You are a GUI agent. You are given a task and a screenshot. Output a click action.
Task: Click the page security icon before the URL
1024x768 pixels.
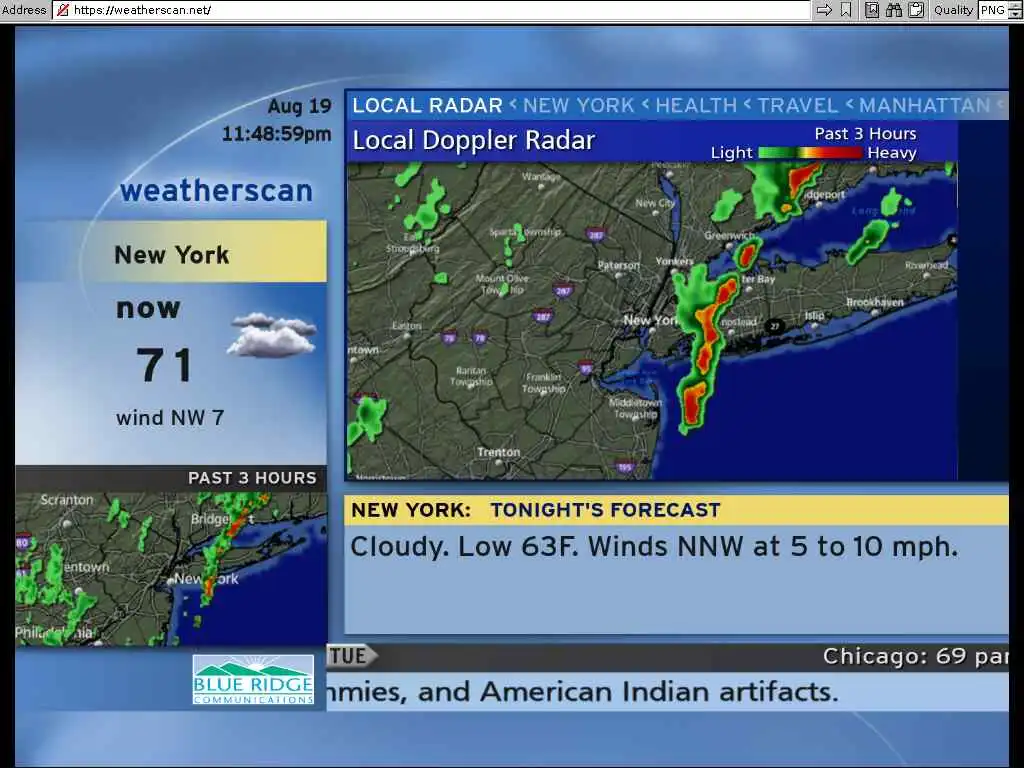(63, 10)
